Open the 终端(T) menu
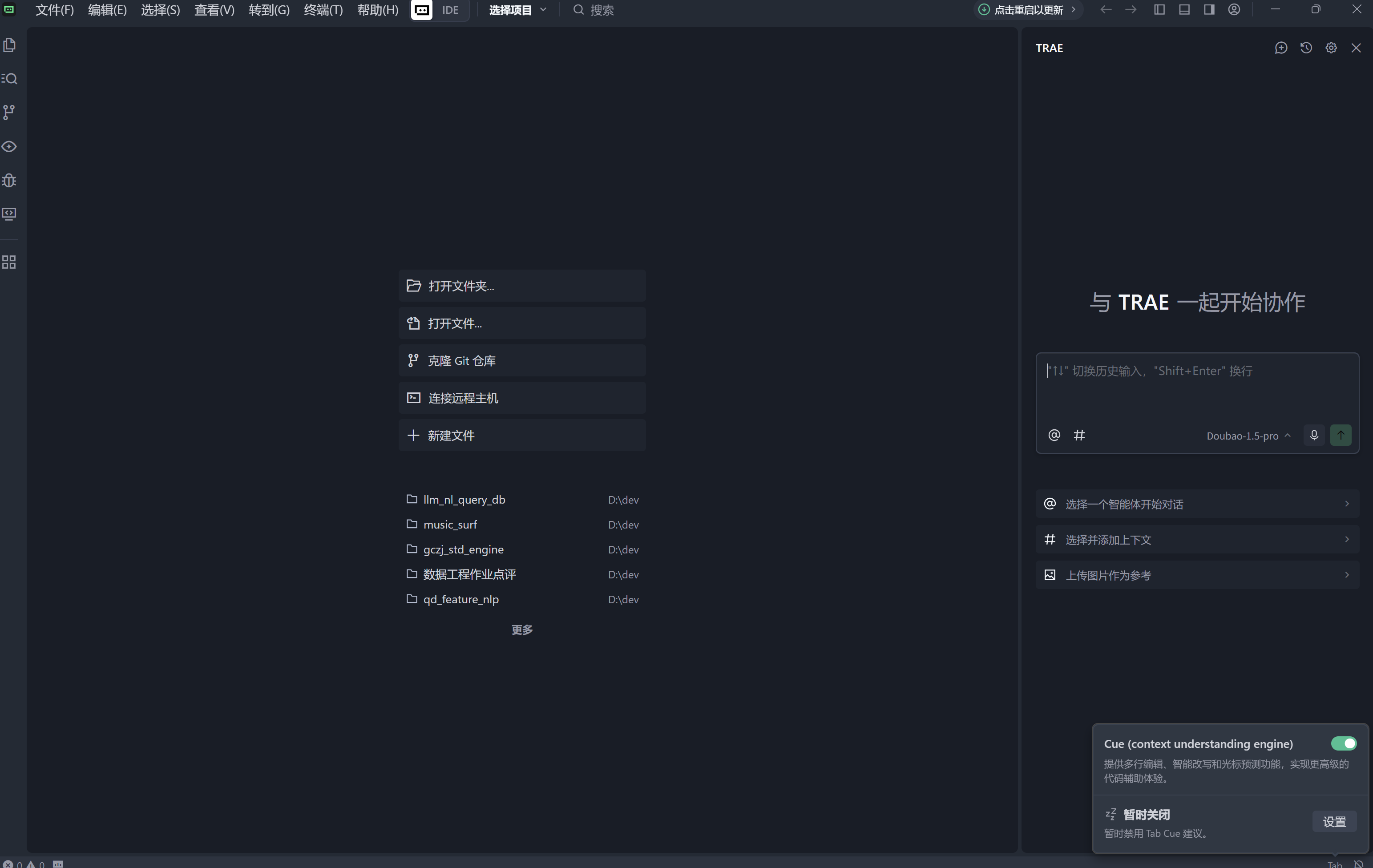The width and height of the screenshot is (1373, 868). [323, 10]
